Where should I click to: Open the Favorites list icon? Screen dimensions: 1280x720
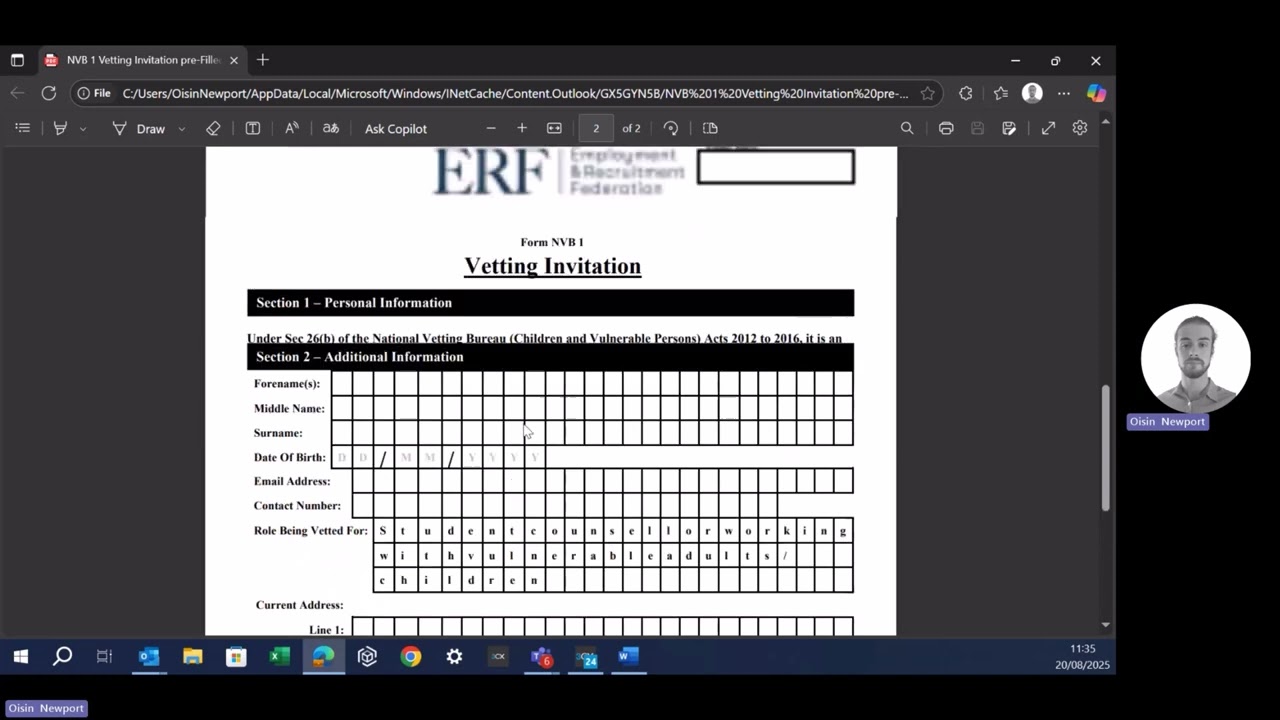1001,93
